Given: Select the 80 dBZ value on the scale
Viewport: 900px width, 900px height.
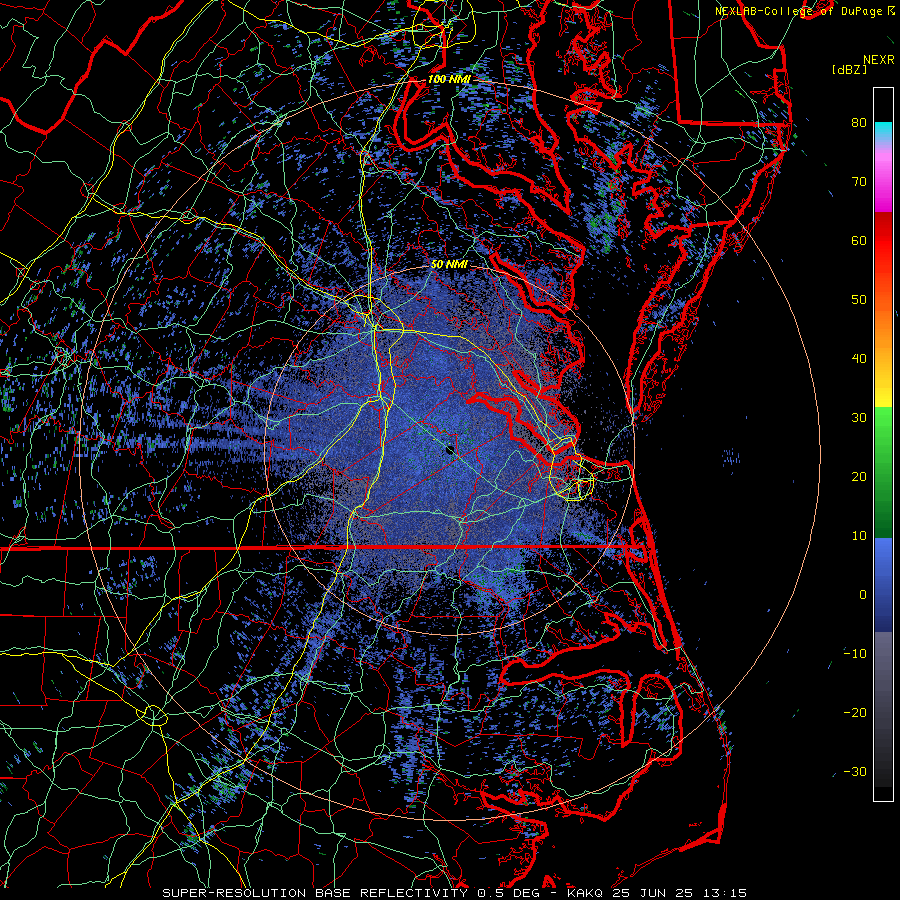Looking at the screenshot, I should 859,123.
